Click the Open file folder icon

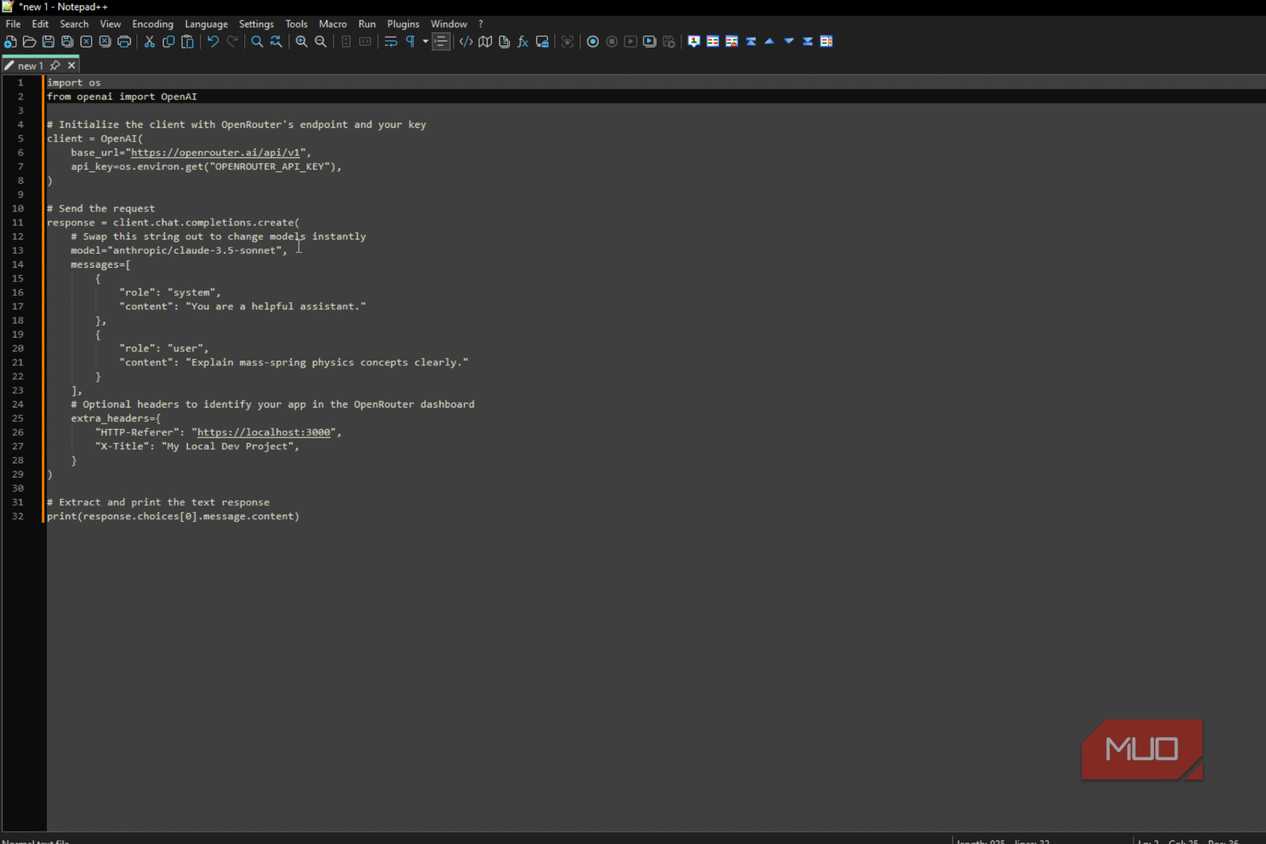[29, 42]
